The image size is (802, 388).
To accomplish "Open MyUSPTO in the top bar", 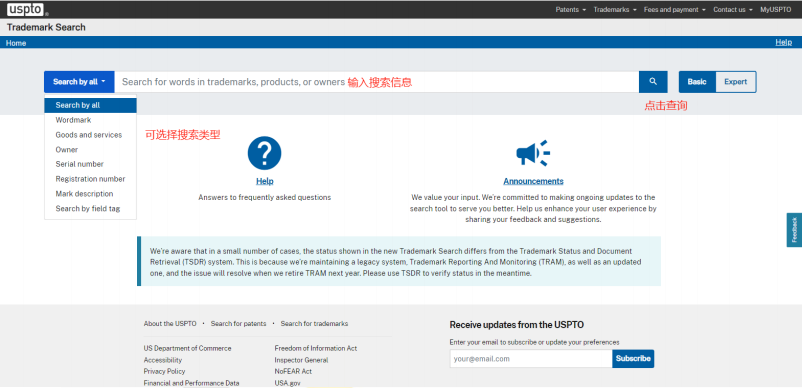I will [775, 10].
